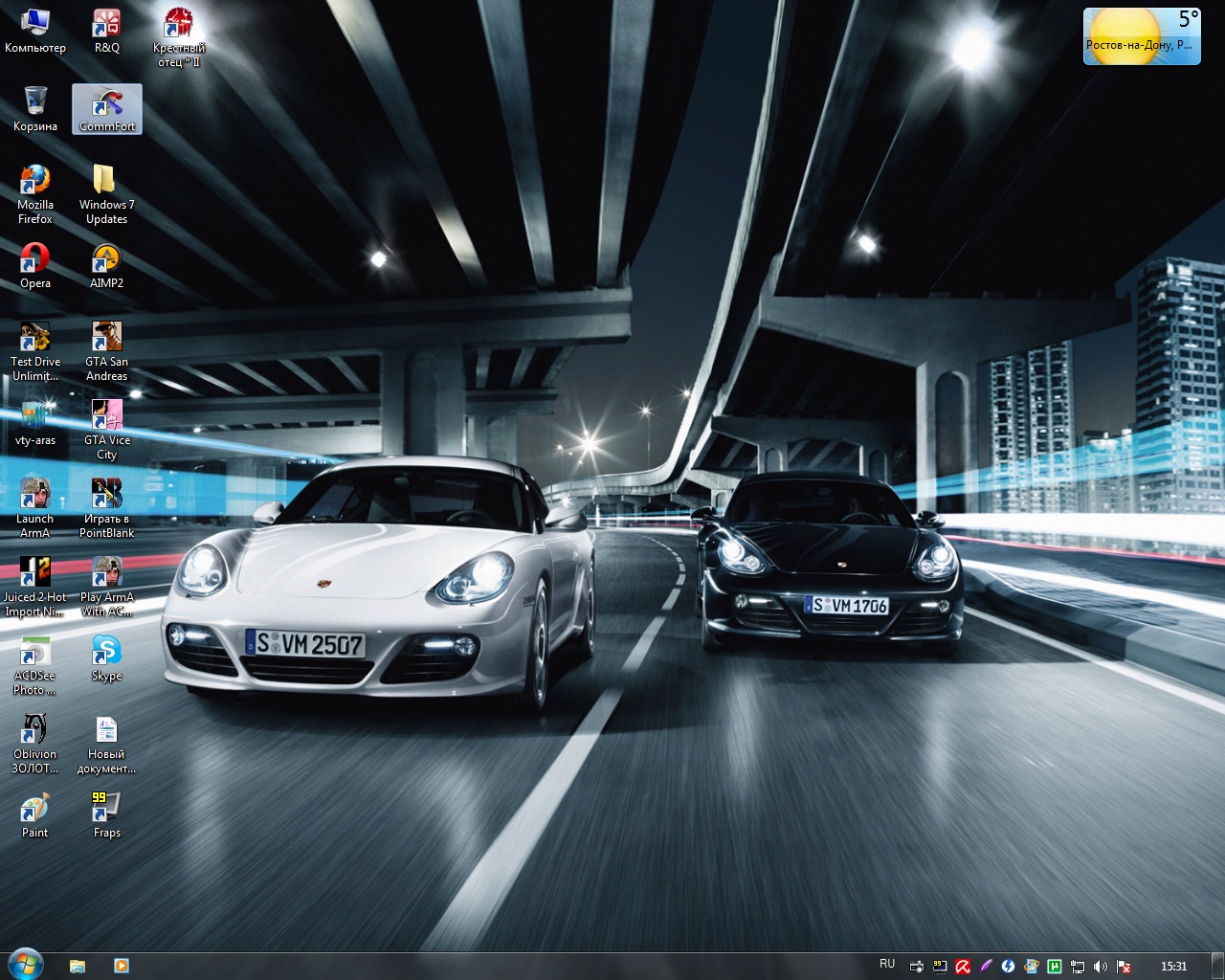Image resolution: width=1225 pixels, height=980 pixels.
Task: Open the Windows-logo globe tray icon
Action: pyautogui.click(x=1032, y=967)
